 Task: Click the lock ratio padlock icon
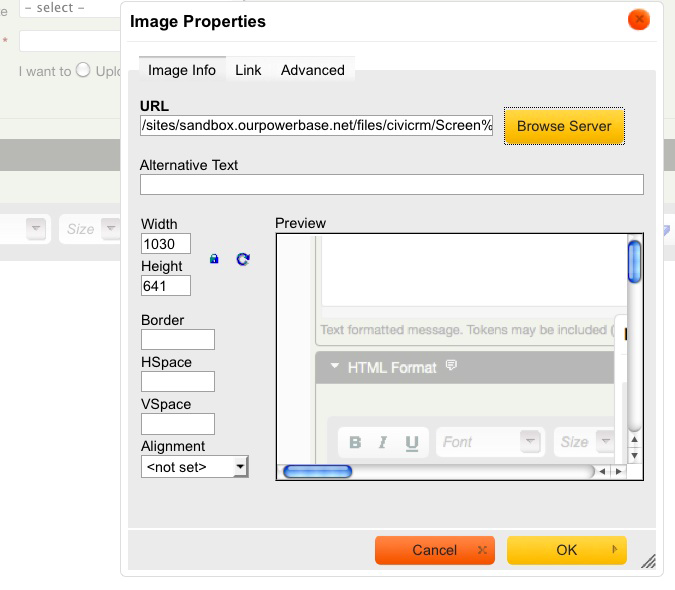click(214, 259)
